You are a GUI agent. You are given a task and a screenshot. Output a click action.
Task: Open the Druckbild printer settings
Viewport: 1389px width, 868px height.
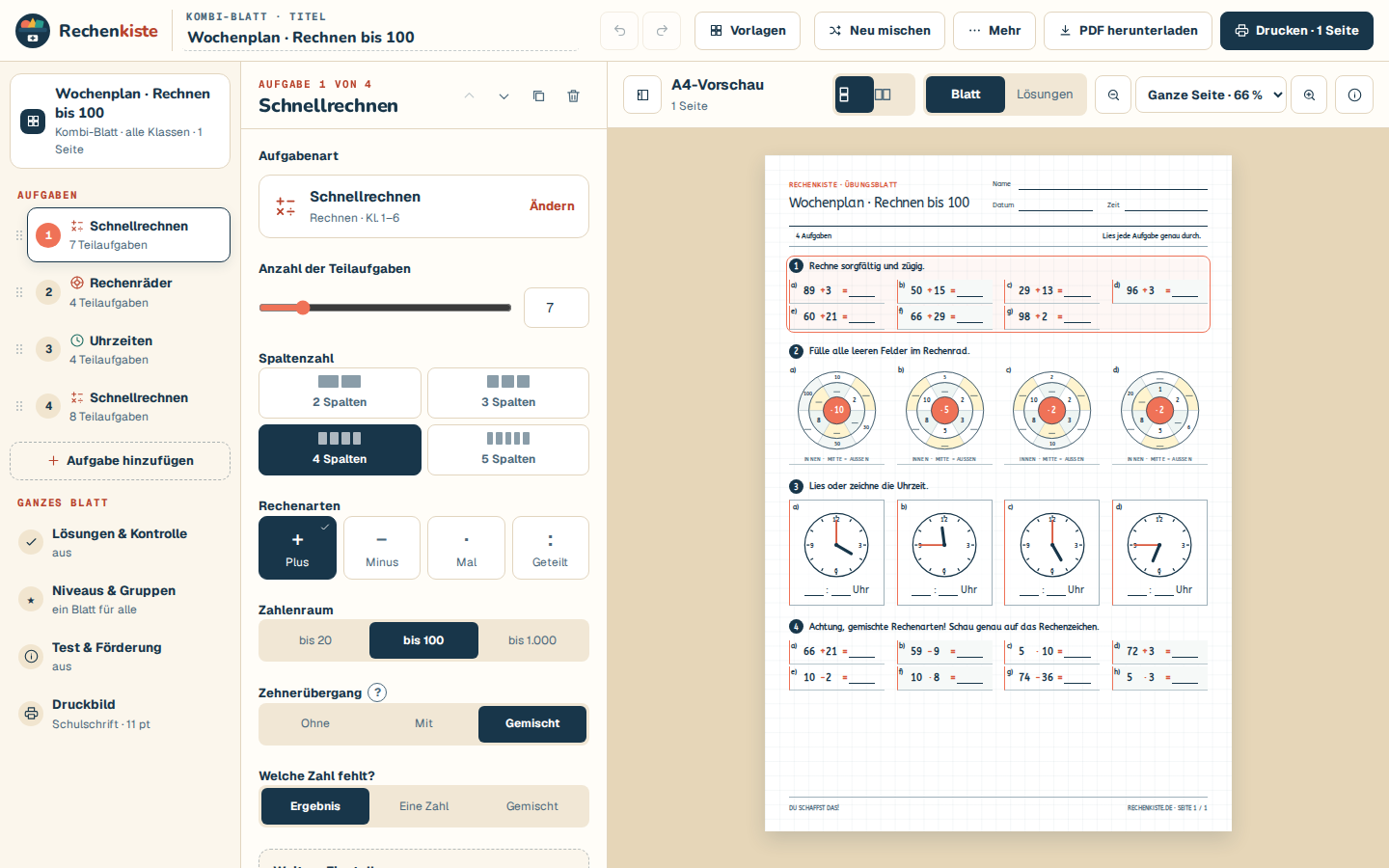click(x=121, y=714)
